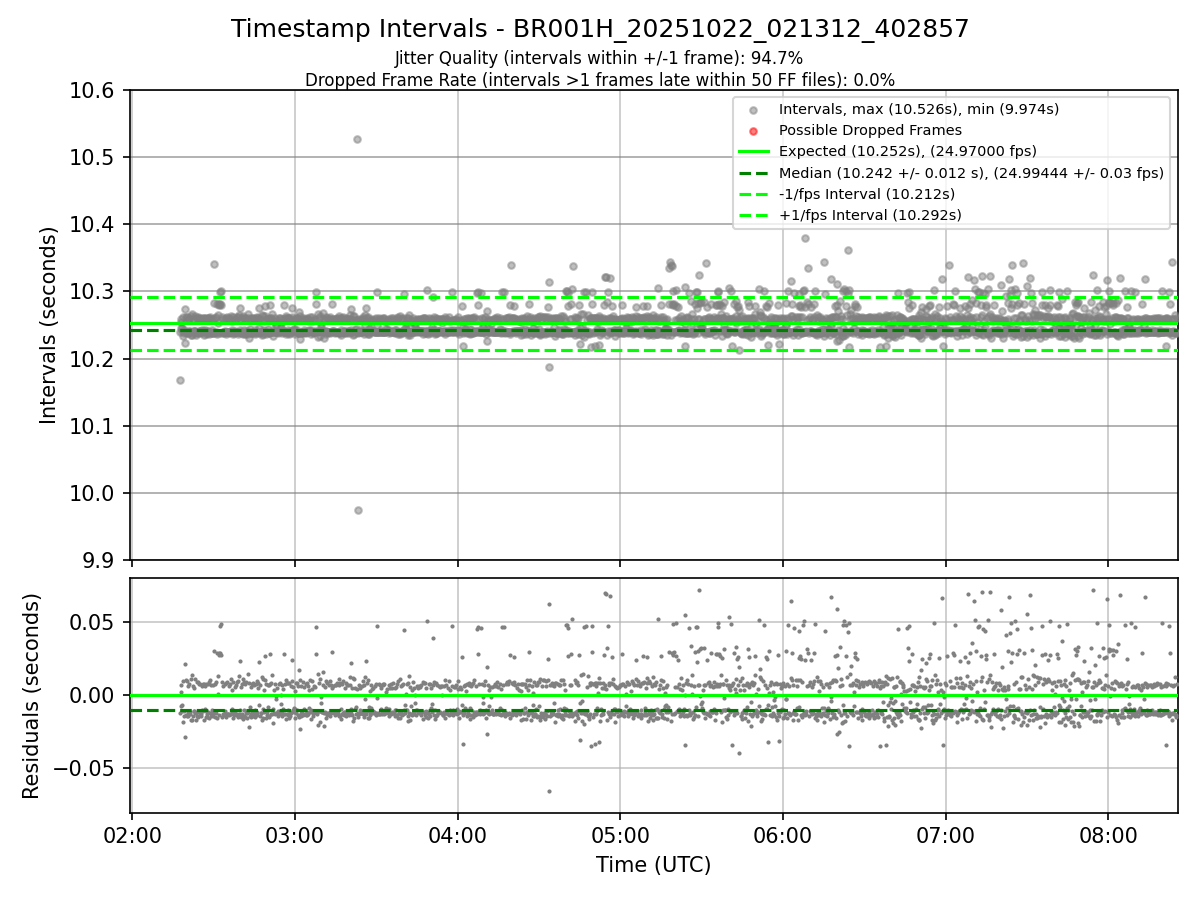This screenshot has width=1200, height=900.
Task: Click the dark green dashed line sample for Median
Action: [x=754, y=173]
